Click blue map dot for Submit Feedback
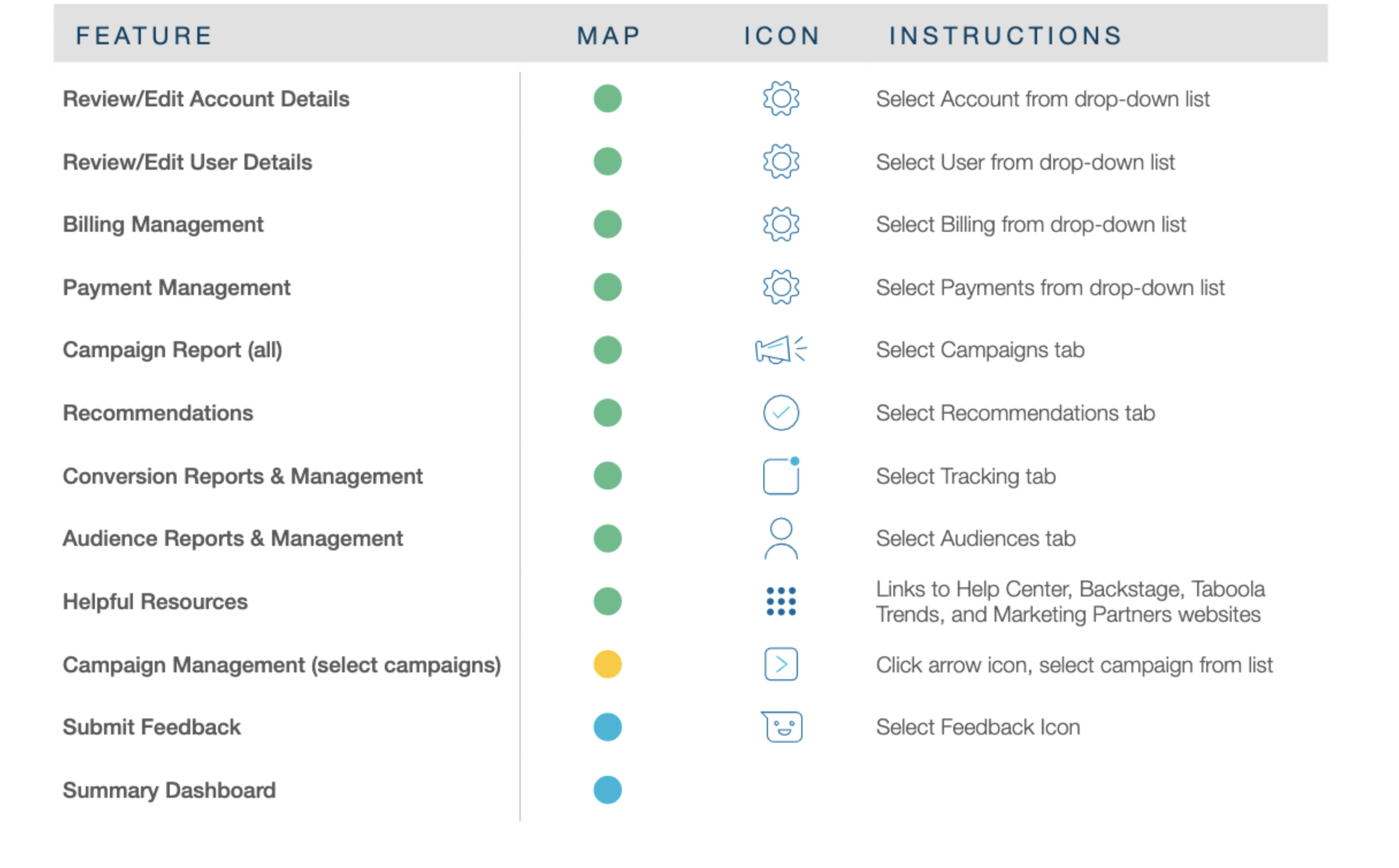This screenshot has height=868, width=1399. coord(607,727)
